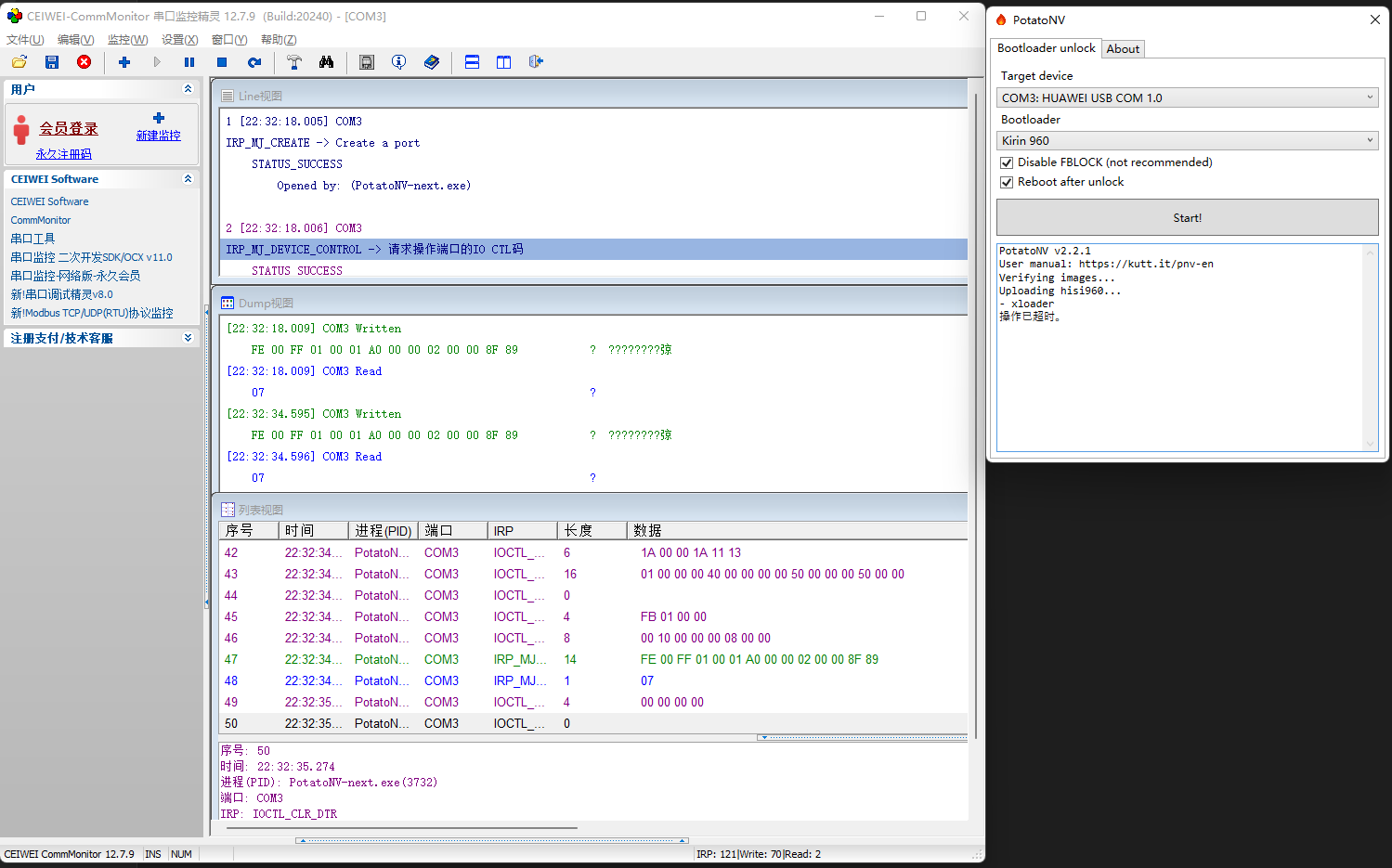Click the save floppy disk icon
The height and width of the screenshot is (868, 1392).
point(52,62)
